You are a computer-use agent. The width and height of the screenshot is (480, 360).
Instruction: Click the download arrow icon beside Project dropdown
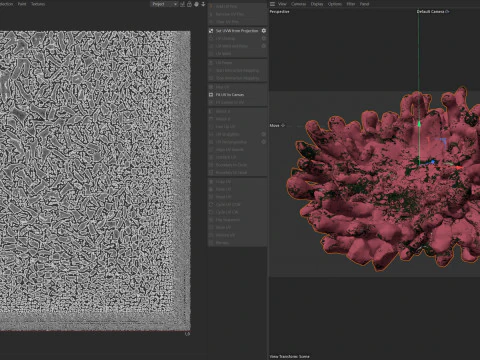click(x=203, y=4)
